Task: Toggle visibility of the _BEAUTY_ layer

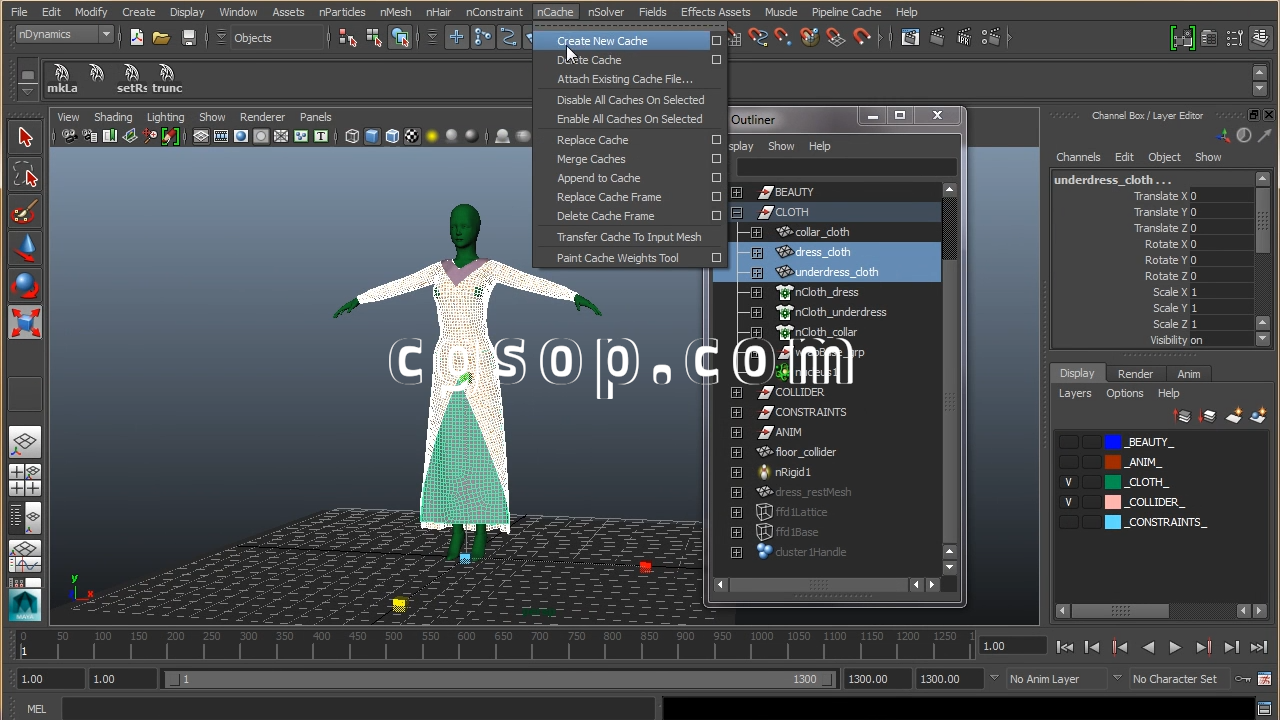Action: click(x=1068, y=442)
